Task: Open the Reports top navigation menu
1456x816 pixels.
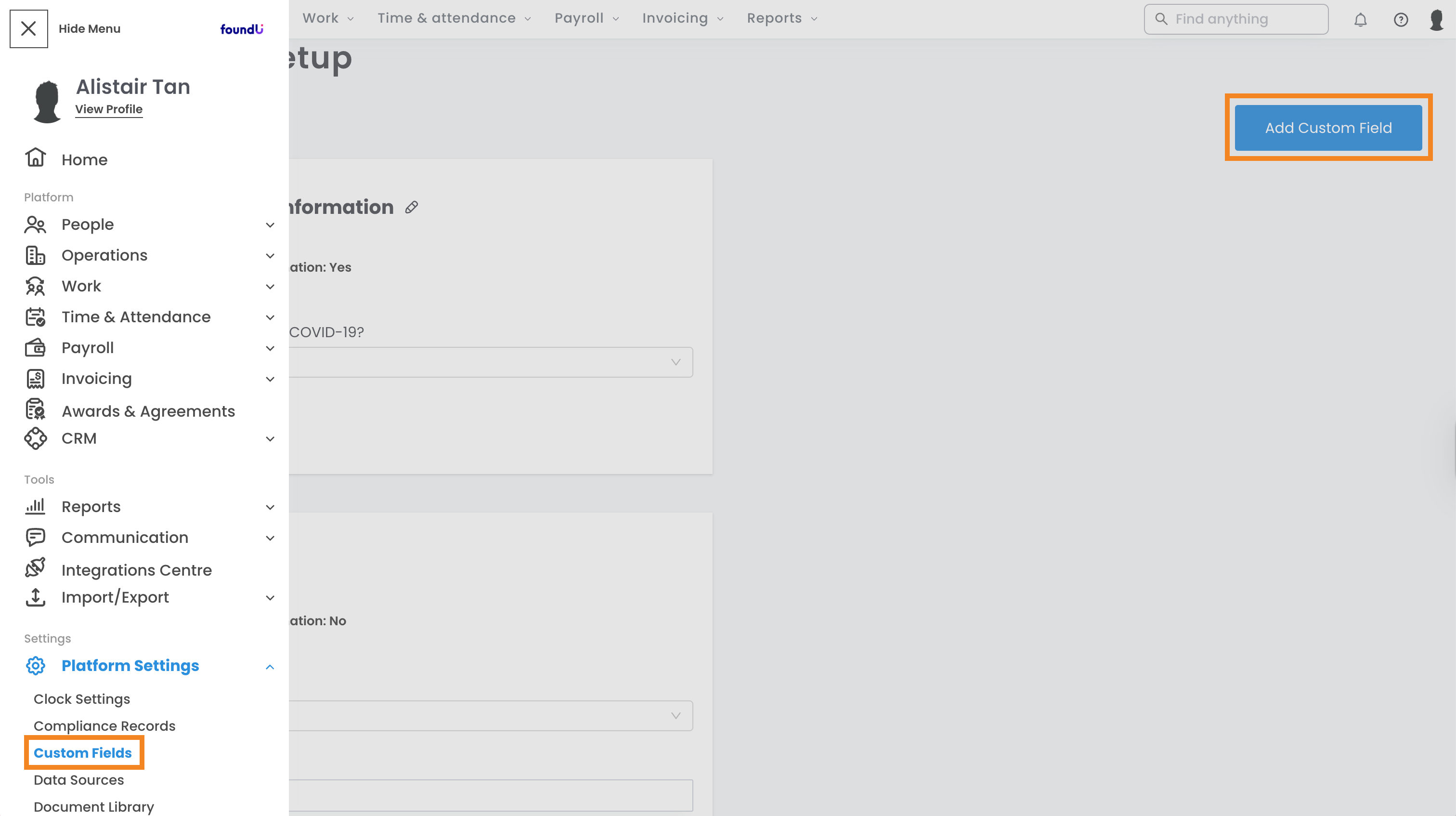Action: click(x=782, y=19)
